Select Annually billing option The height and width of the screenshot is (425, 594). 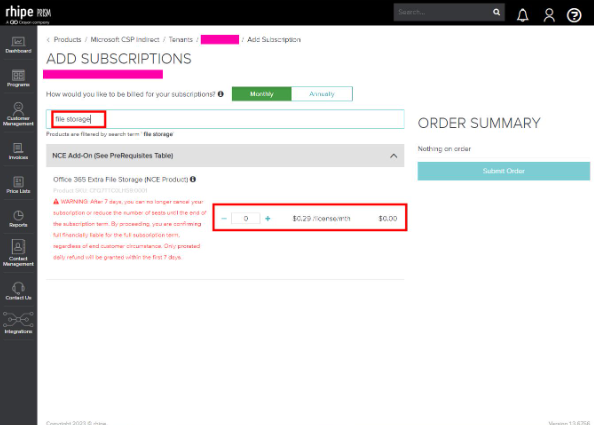322,94
